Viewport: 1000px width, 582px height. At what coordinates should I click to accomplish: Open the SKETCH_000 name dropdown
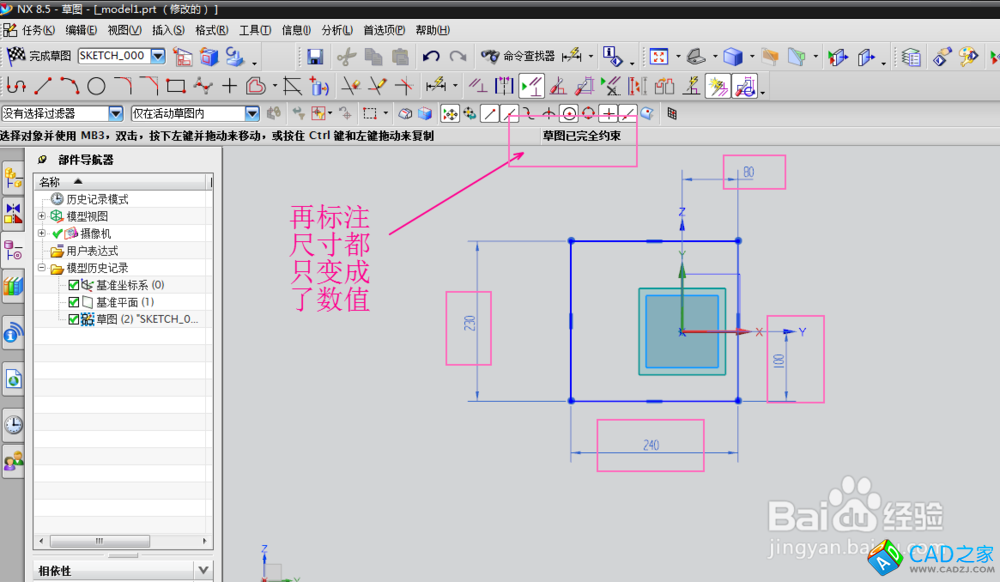point(158,56)
